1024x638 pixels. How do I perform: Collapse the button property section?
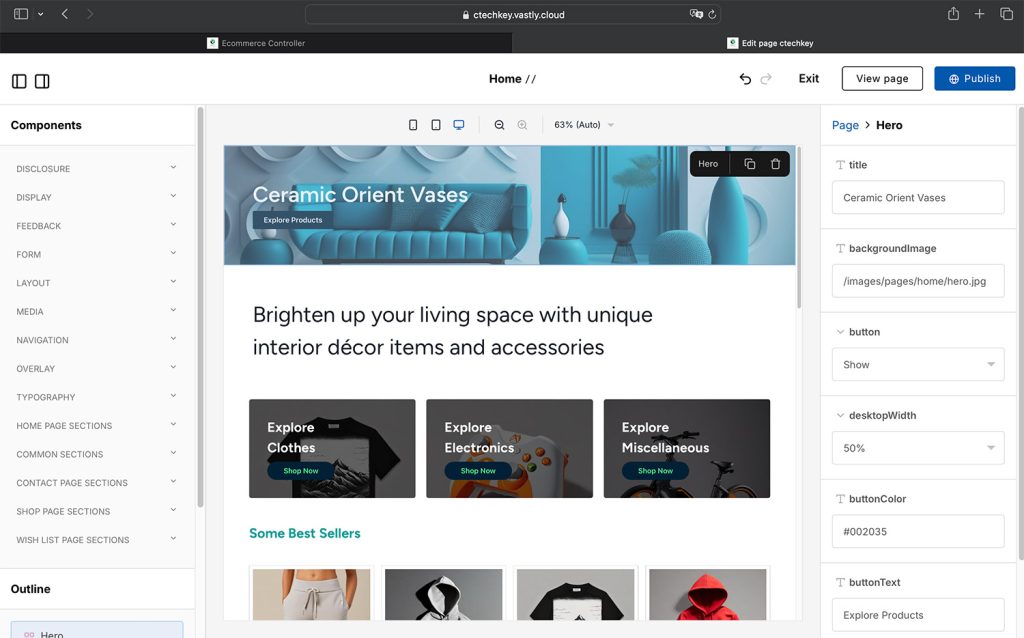tap(840, 332)
